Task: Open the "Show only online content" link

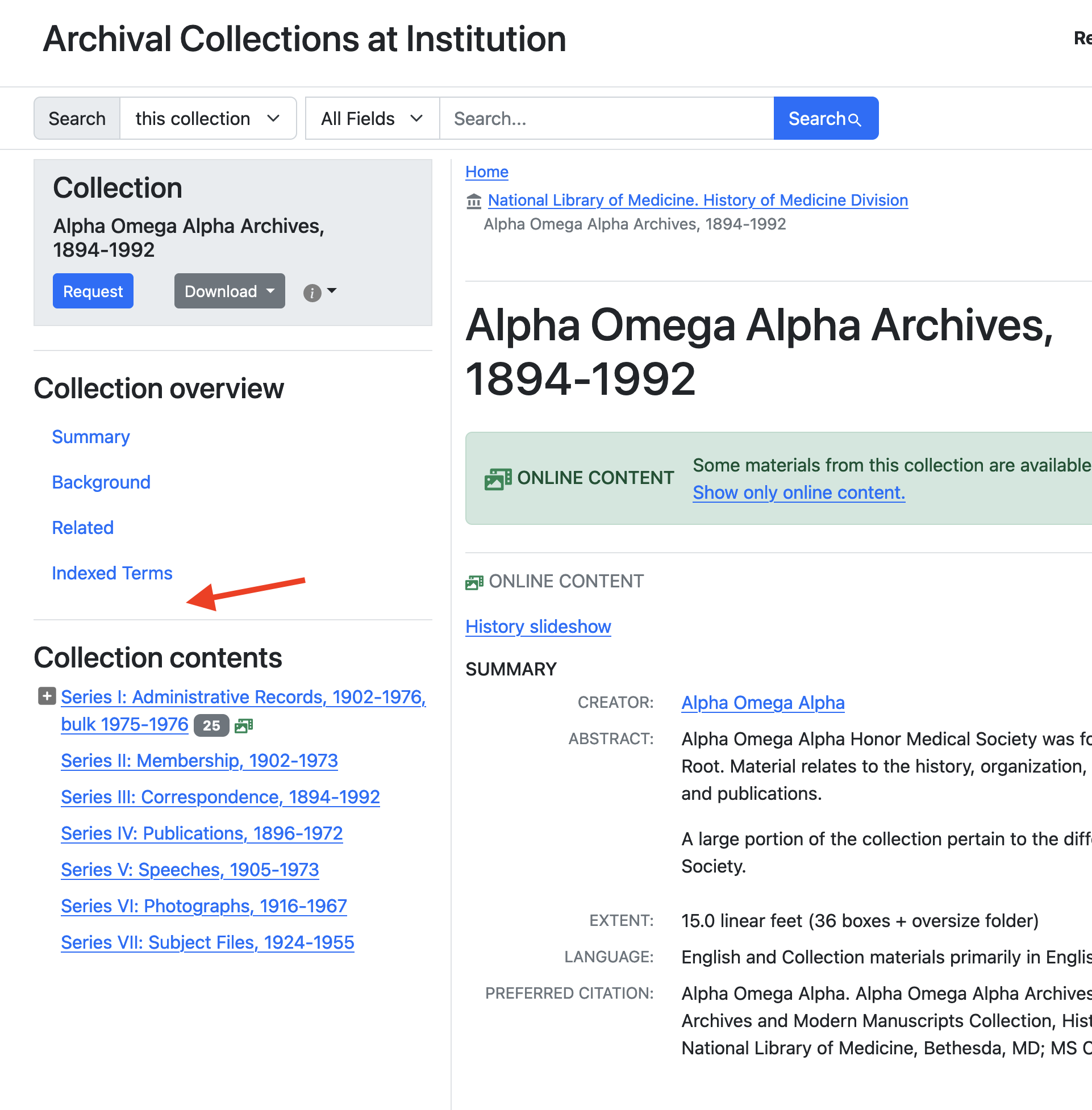Action: 798,493
